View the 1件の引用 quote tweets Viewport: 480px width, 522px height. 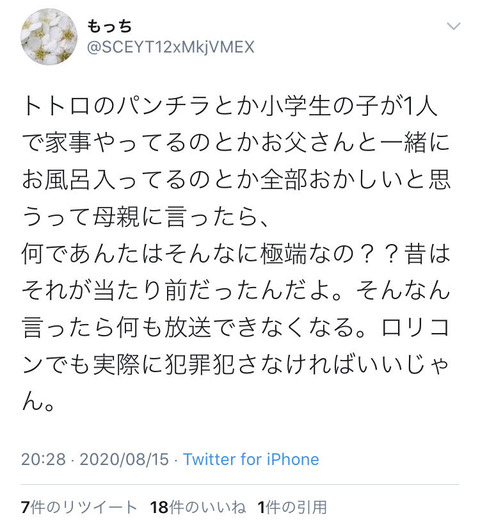tap(292, 507)
